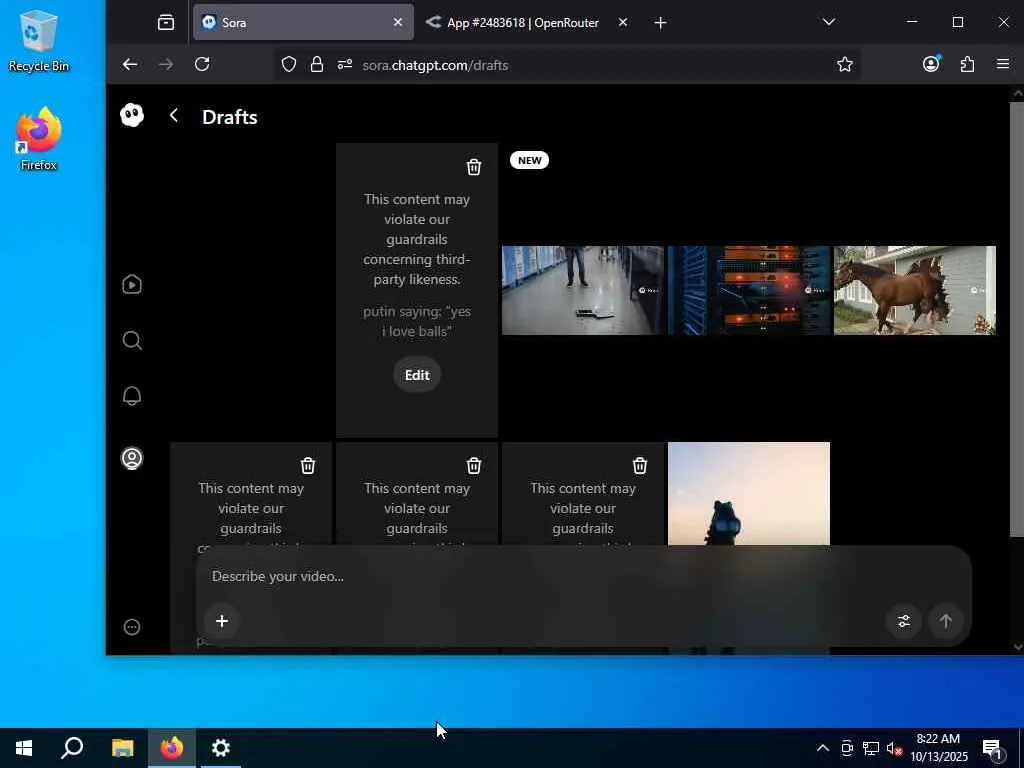This screenshot has width=1024, height=768.
Task: Open notifications bell in sidebar
Action: click(132, 397)
